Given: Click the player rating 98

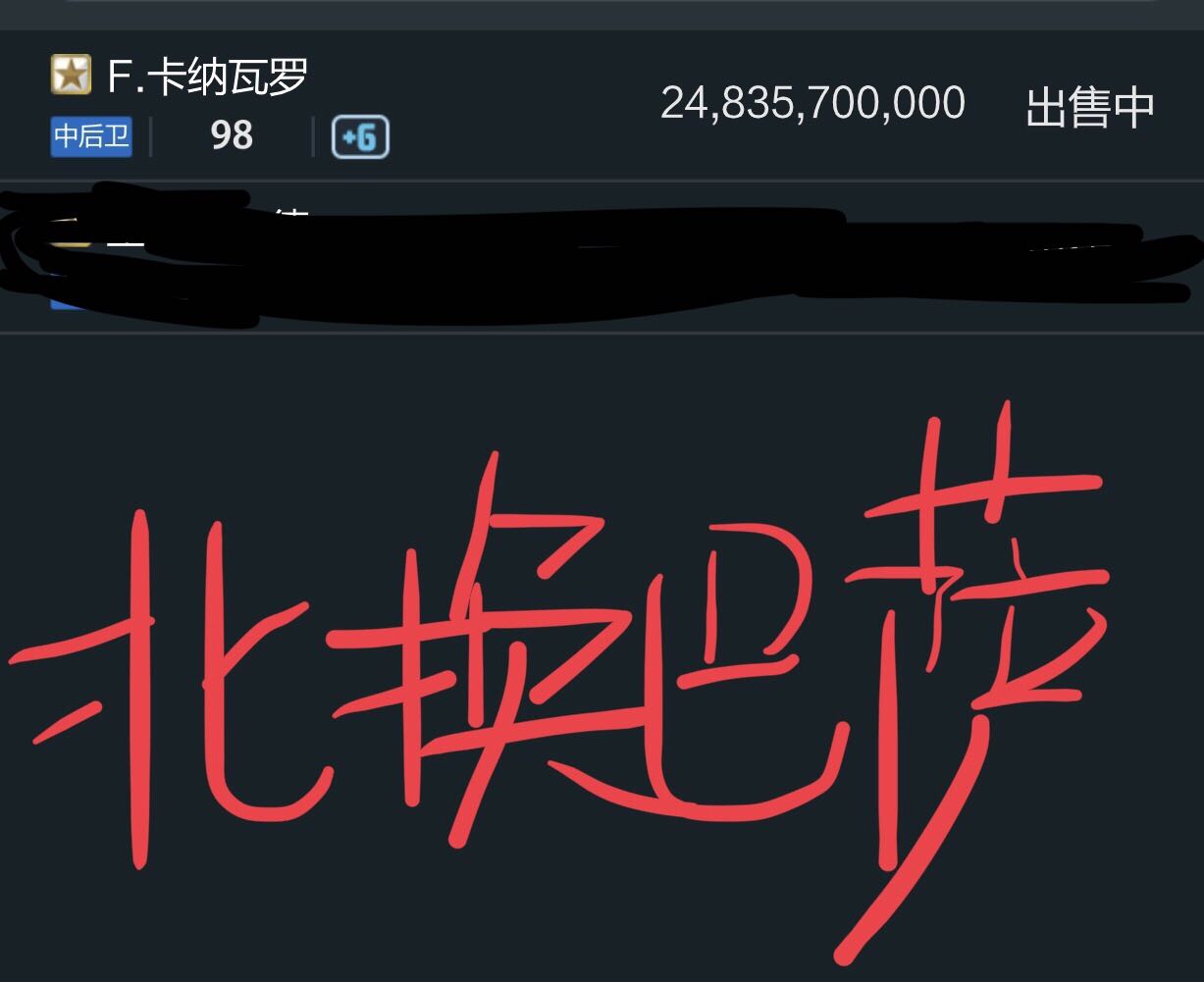Looking at the screenshot, I should [x=232, y=136].
